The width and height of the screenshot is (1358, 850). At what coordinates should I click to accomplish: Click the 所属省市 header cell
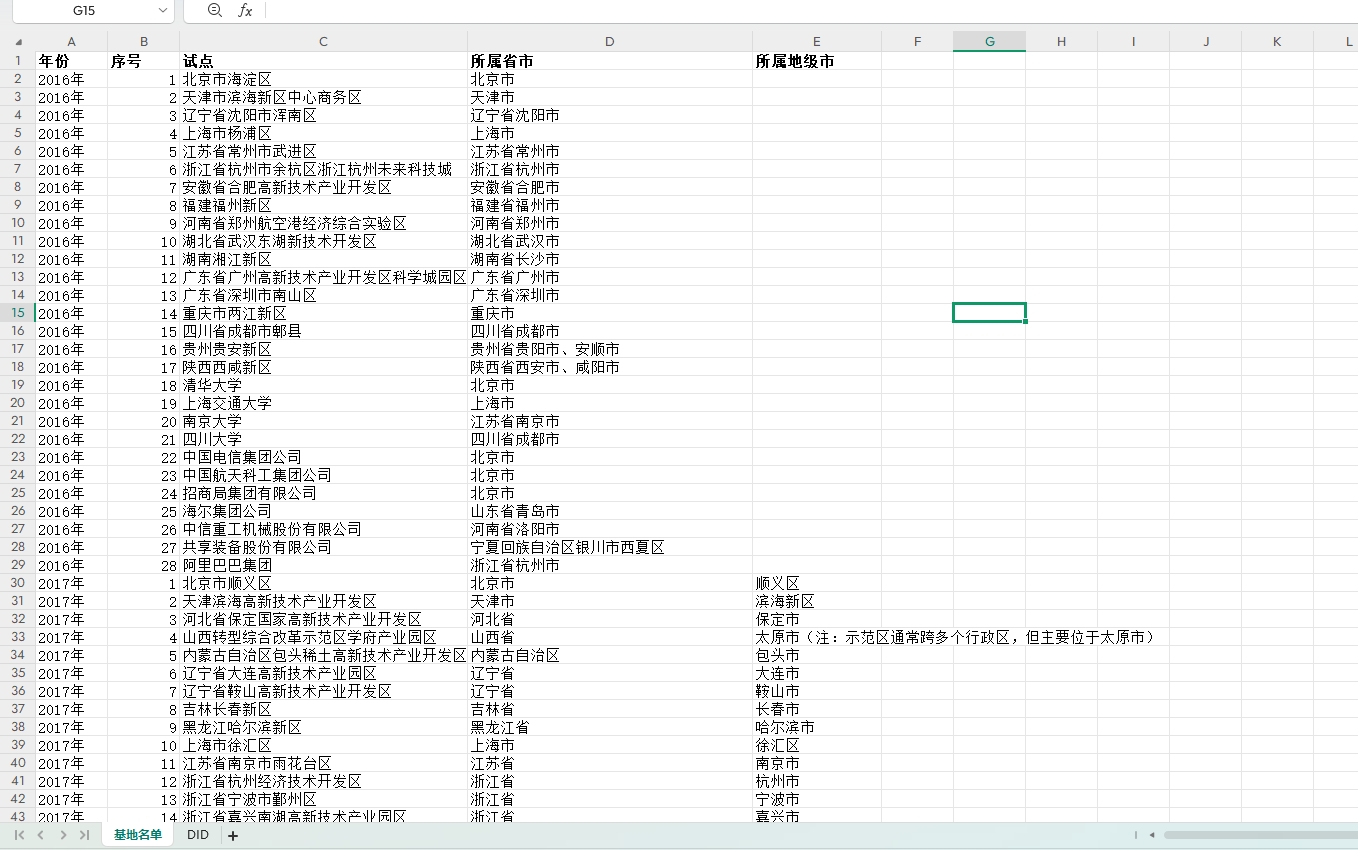click(x=610, y=61)
